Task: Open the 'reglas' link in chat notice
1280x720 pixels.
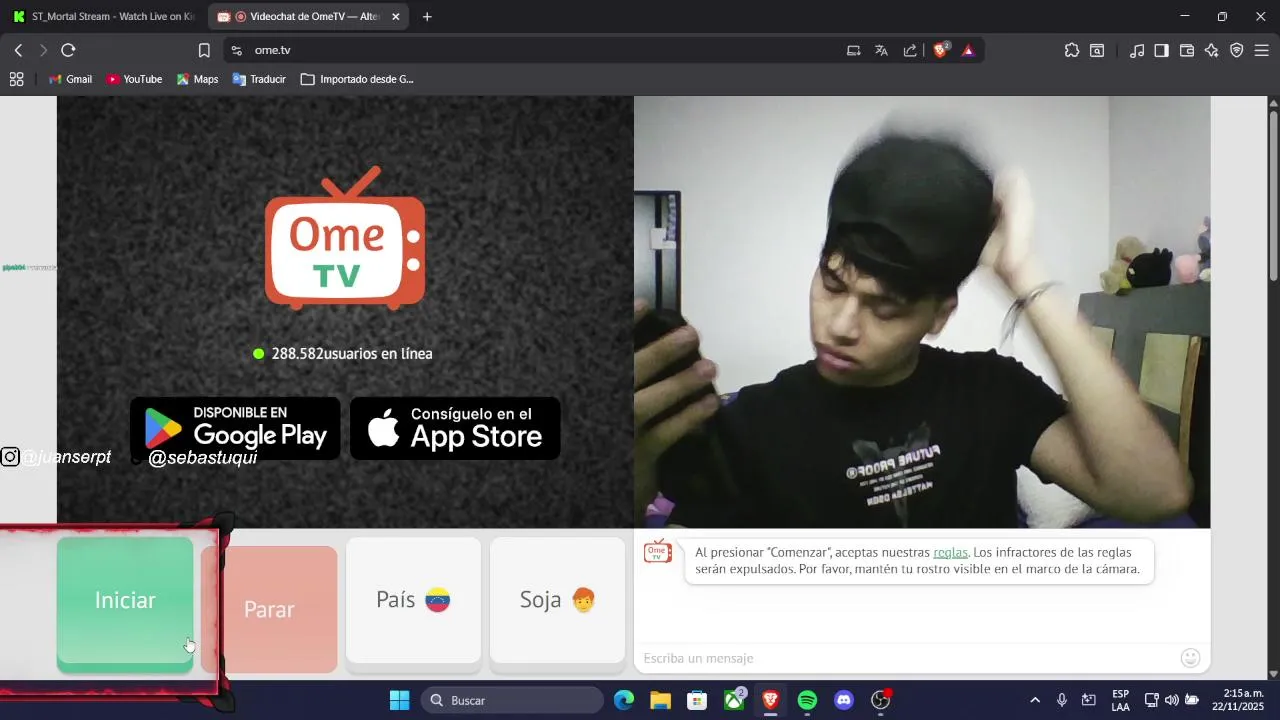Action: pos(950,552)
